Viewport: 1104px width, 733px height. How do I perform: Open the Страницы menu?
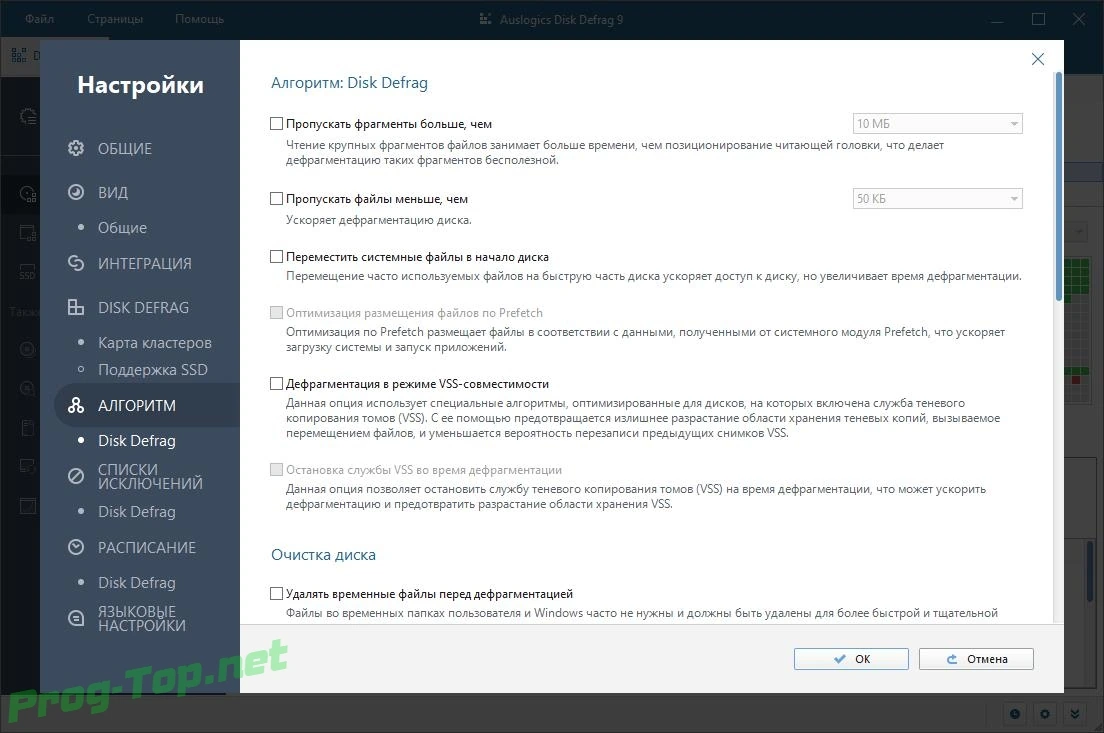[x=115, y=19]
